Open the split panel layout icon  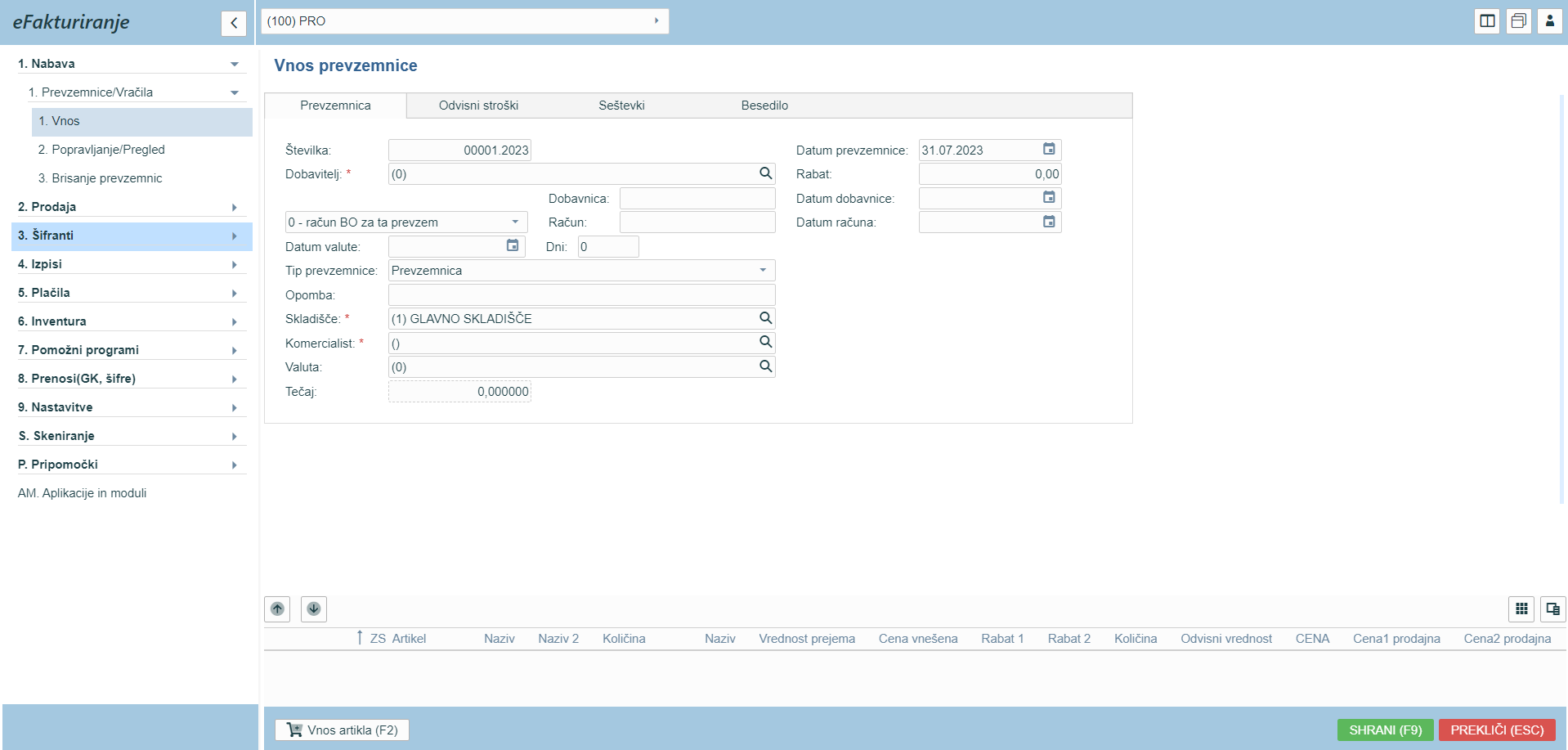[1487, 21]
